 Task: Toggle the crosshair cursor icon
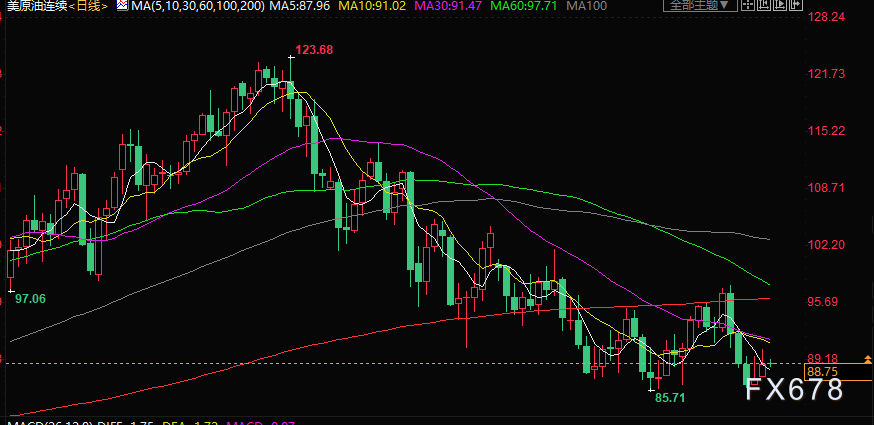(x=748, y=4)
